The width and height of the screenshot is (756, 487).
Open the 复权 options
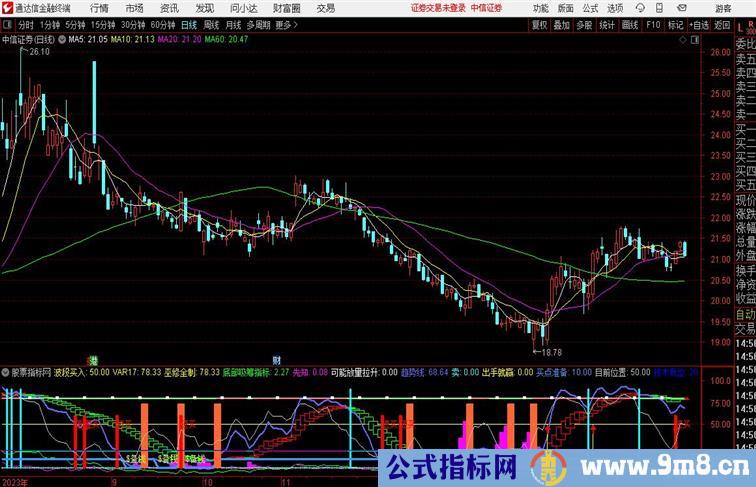click(540, 24)
